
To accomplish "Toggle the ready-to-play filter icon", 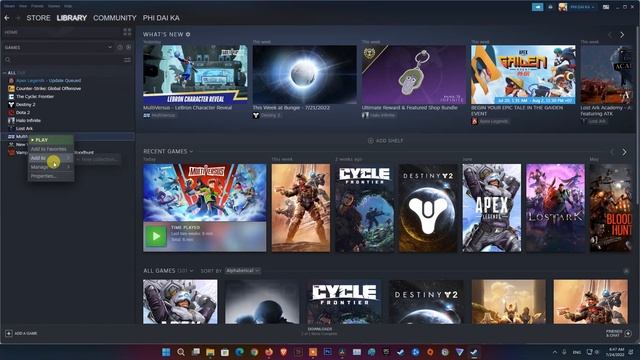I will [128, 47].
